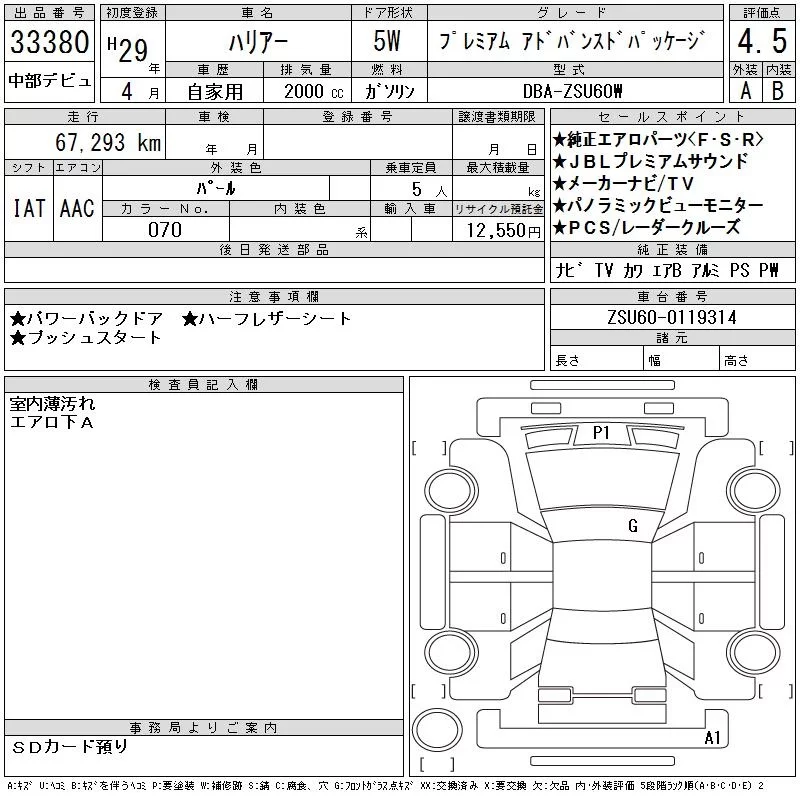Click the fuel type ガソリン
The width and height of the screenshot is (800, 800).
[x=390, y=91]
